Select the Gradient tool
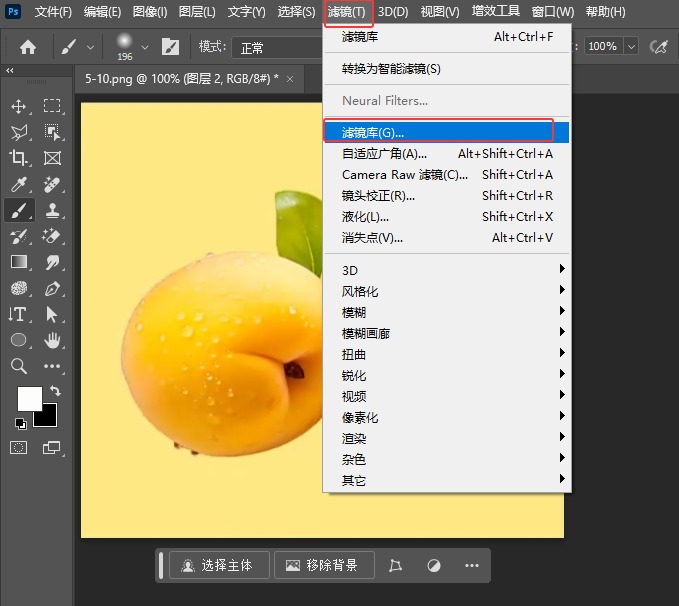679x606 pixels. point(19,262)
